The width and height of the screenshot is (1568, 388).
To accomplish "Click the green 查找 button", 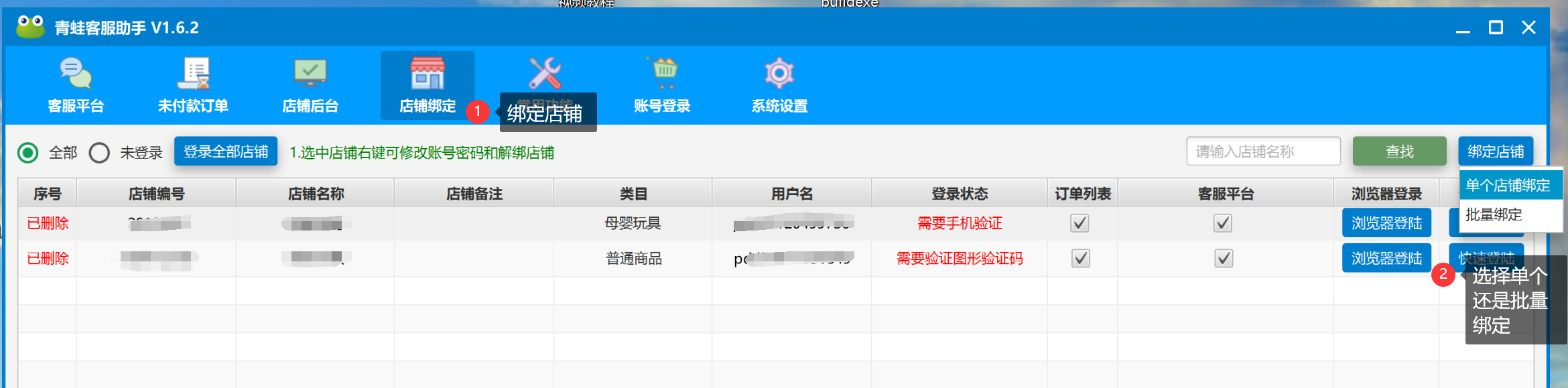I will pyautogui.click(x=1400, y=151).
